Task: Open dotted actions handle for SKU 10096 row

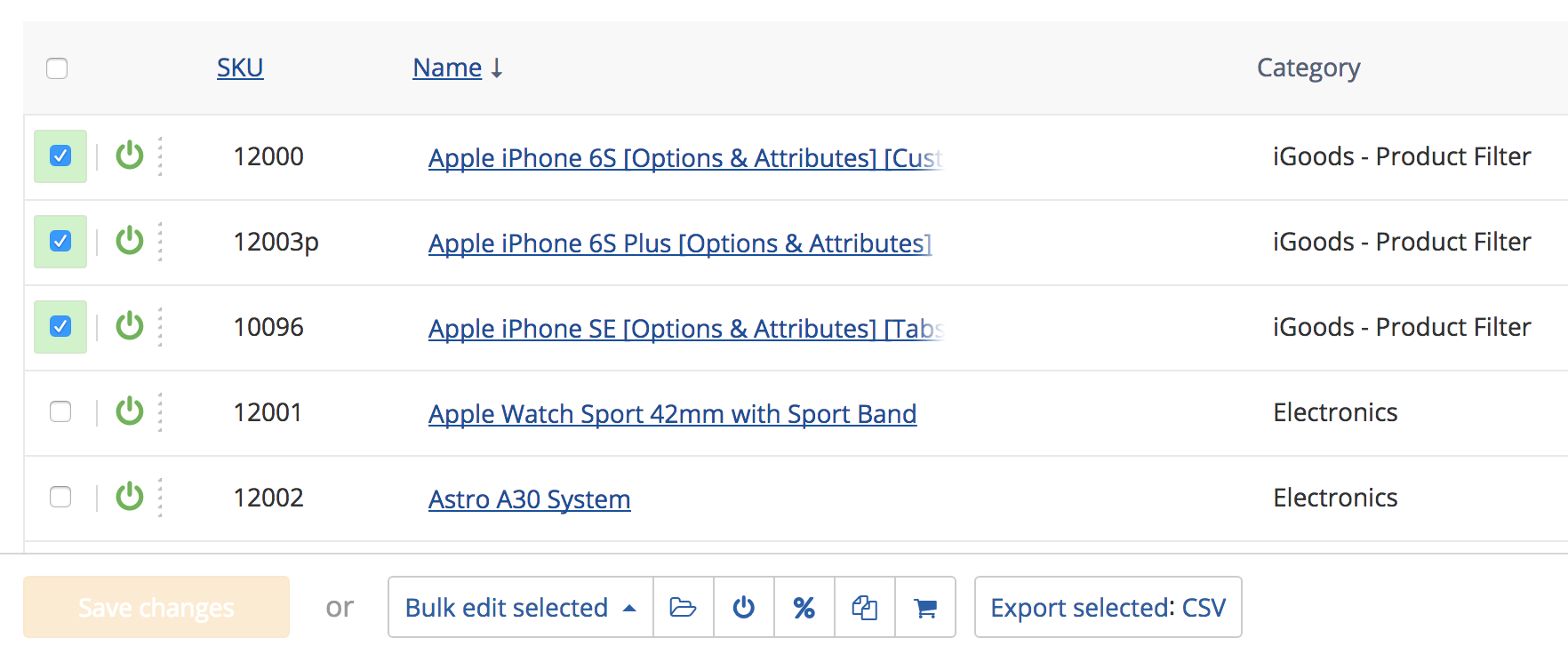Action: click(160, 326)
